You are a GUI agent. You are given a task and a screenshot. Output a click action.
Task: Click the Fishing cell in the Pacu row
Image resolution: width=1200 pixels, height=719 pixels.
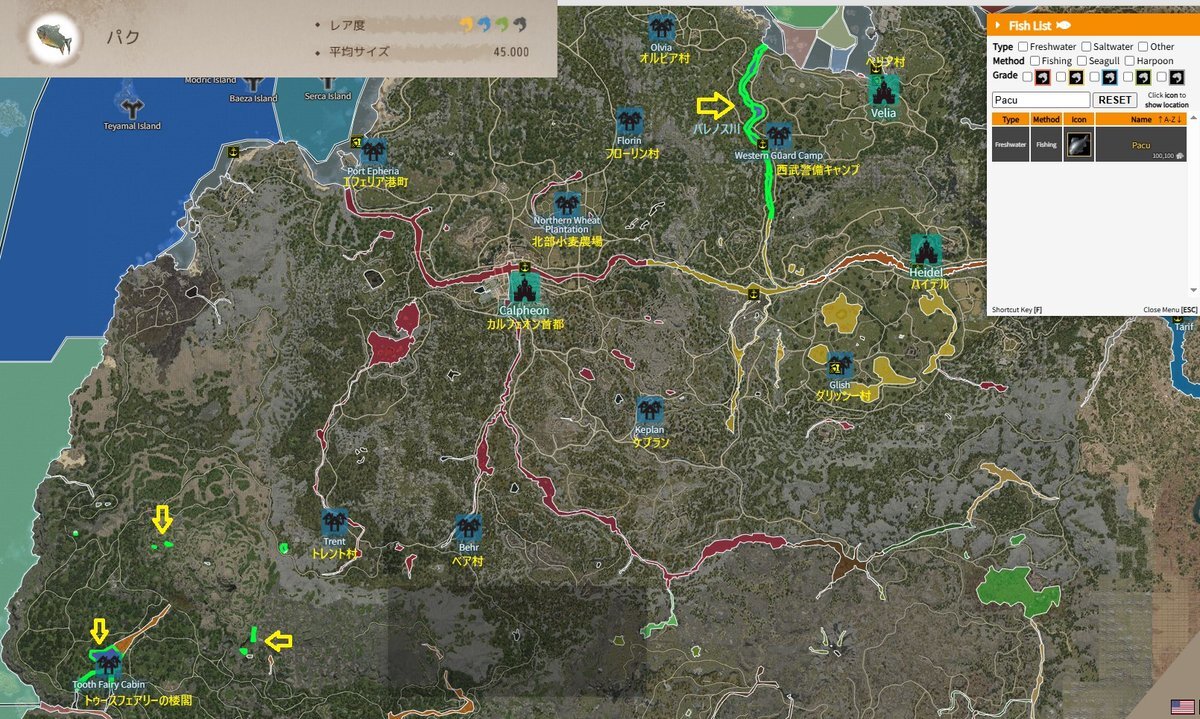tap(1046, 145)
